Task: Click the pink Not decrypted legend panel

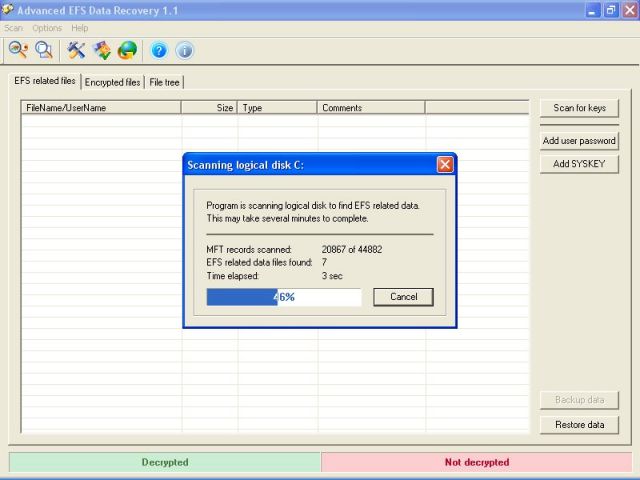Action: click(x=477, y=462)
